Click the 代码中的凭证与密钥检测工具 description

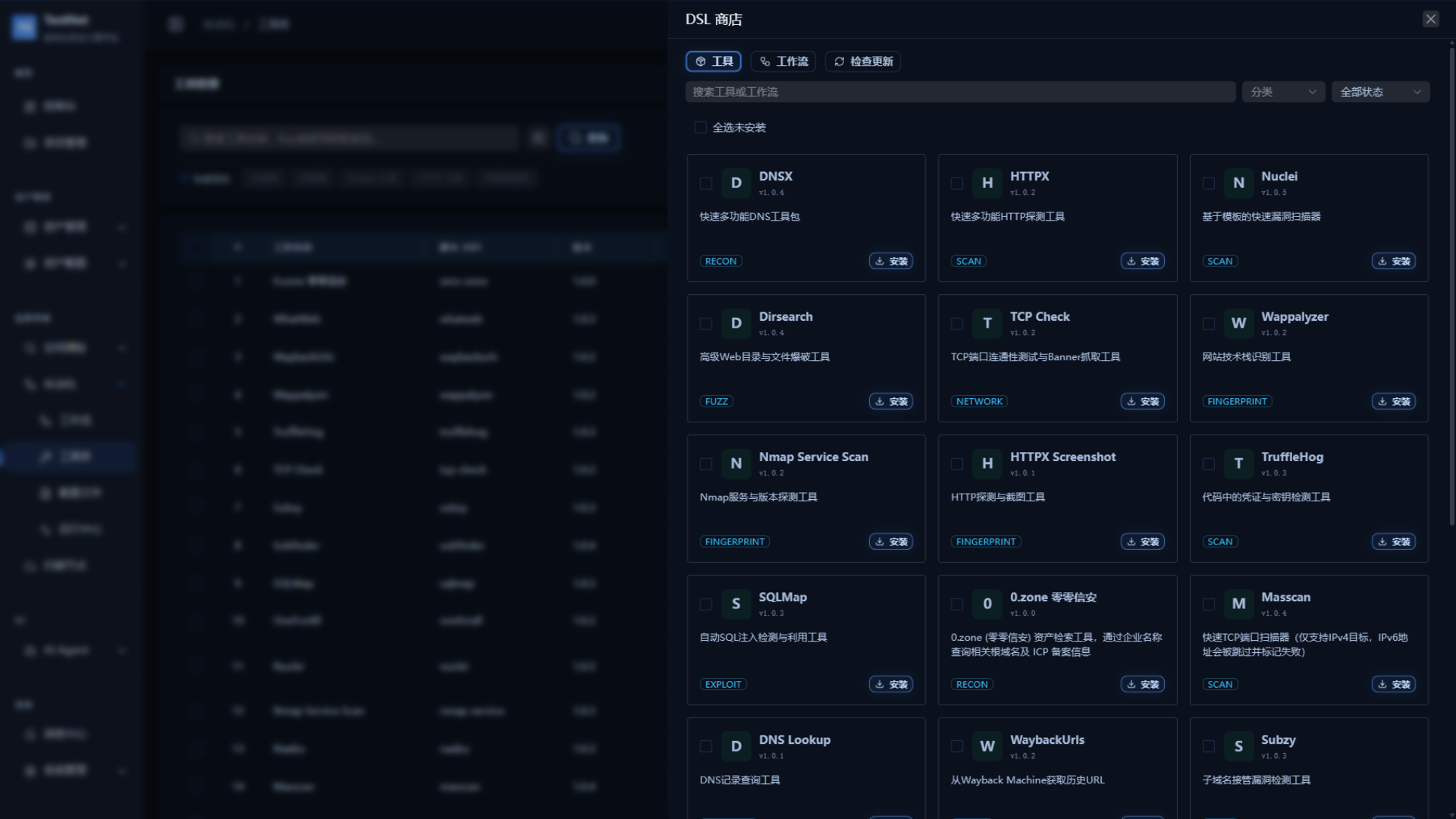[x=1266, y=497]
